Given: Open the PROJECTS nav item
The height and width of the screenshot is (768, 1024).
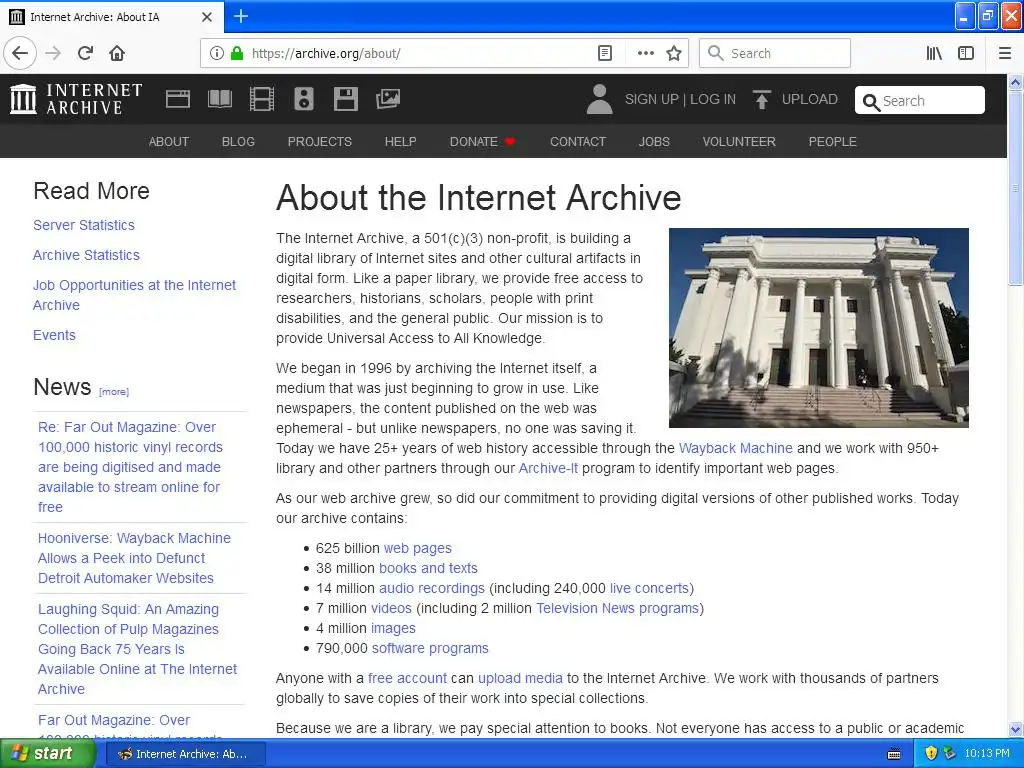Looking at the screenshot, I should [320, 142].
